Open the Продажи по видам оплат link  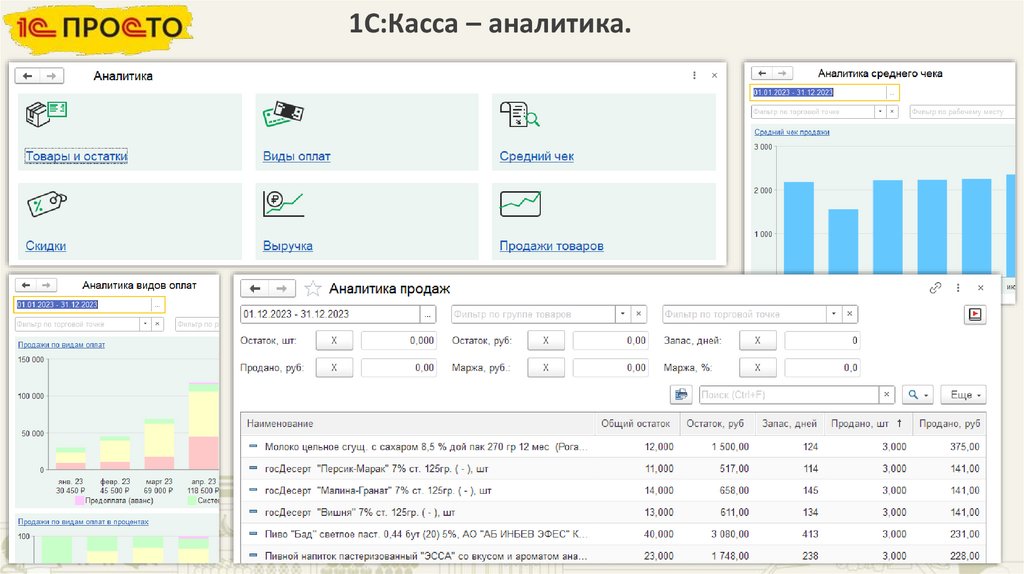[61, 345]
